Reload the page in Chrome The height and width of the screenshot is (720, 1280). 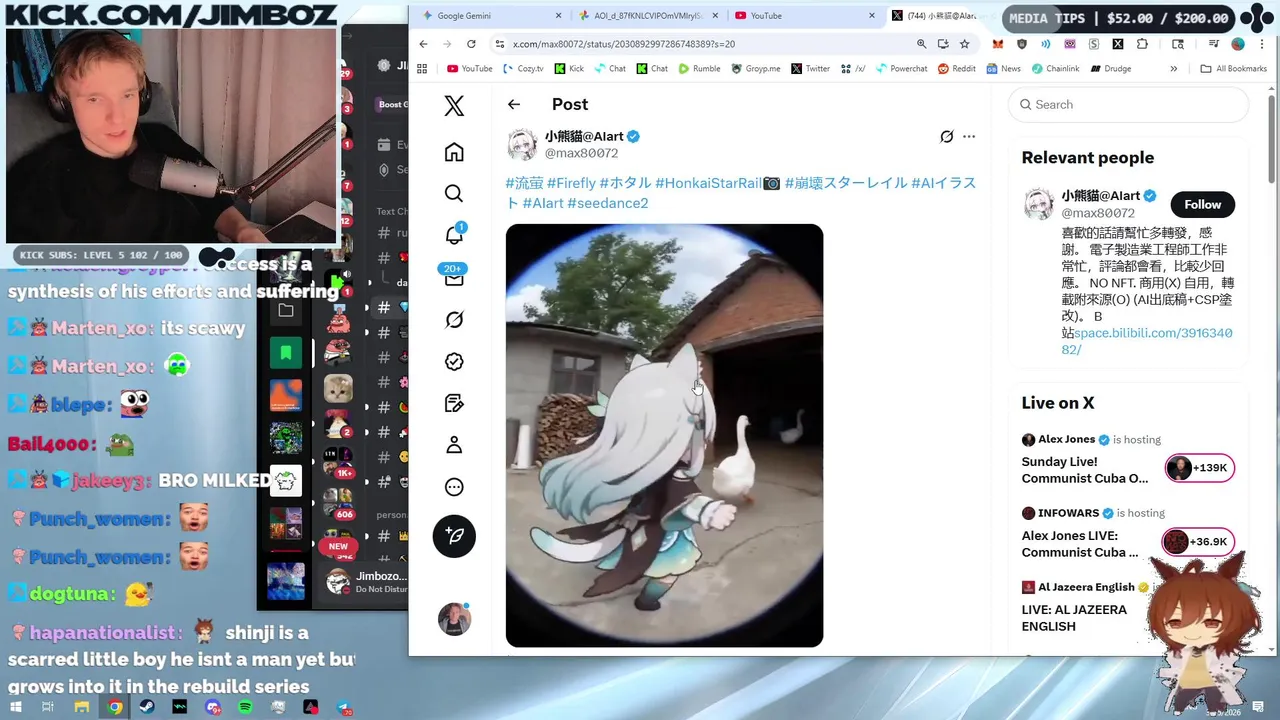point(471,44)
